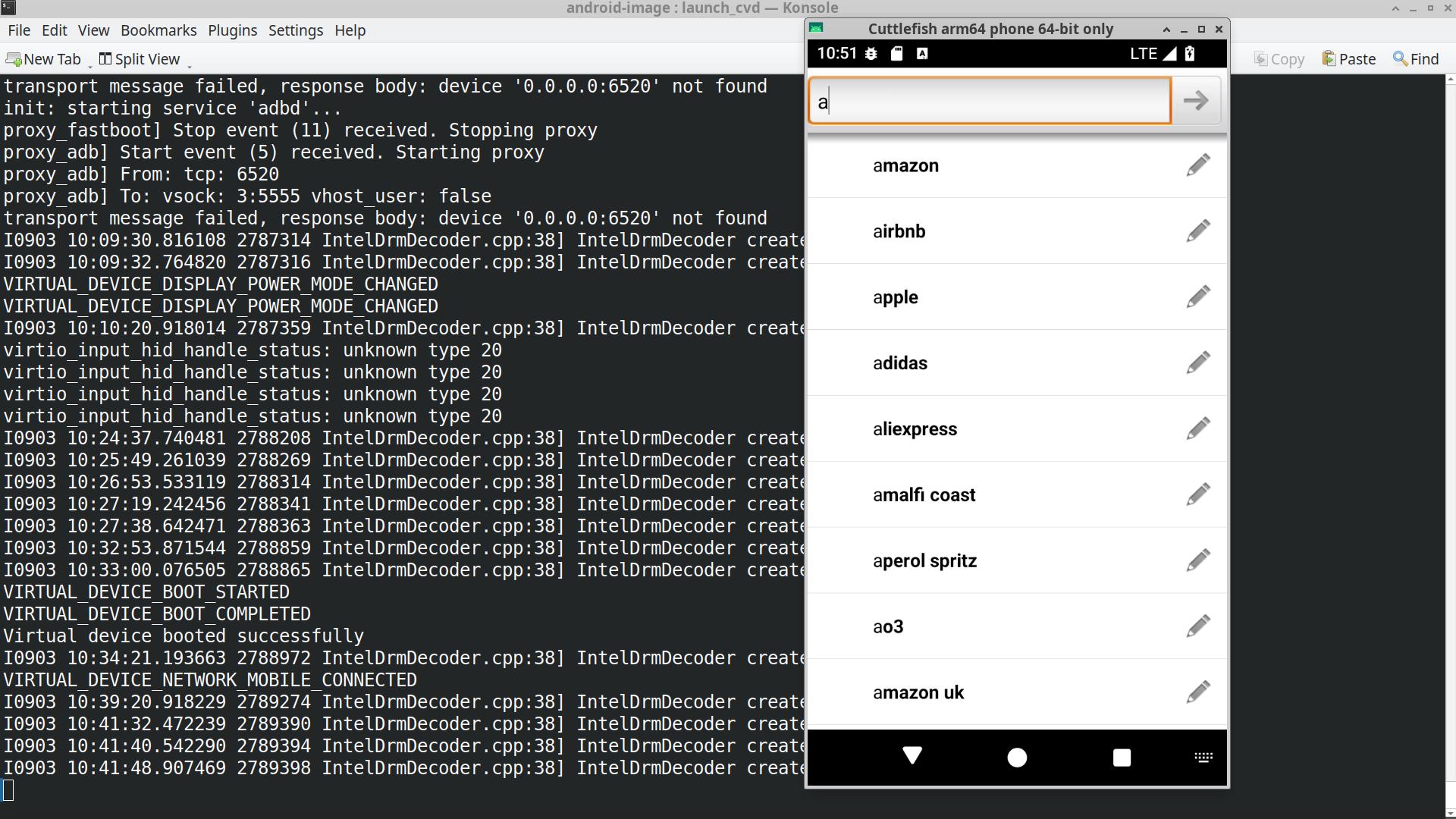The height and width of the screenshot is (819, 1456).
Task: Select the aperol spritz search suggestion
Action: coord(1017,561)
